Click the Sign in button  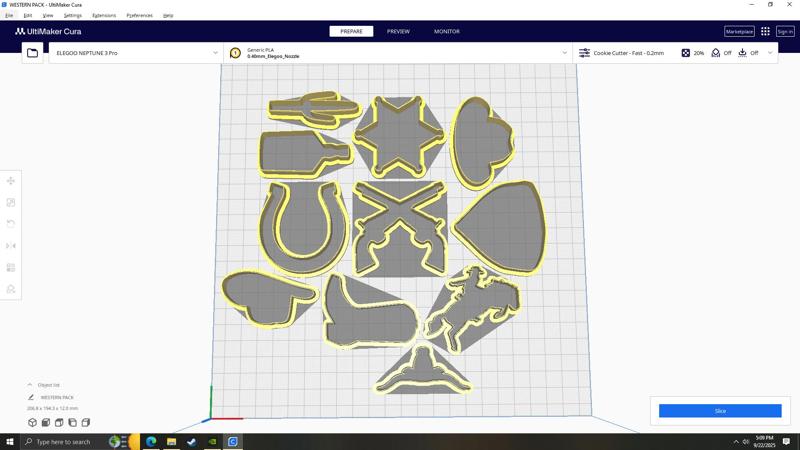coord(785,32)
